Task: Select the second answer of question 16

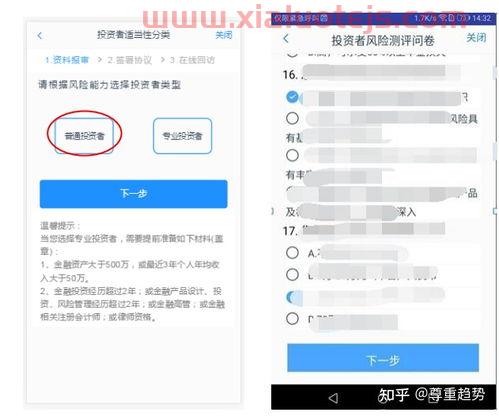Action: 292,118
